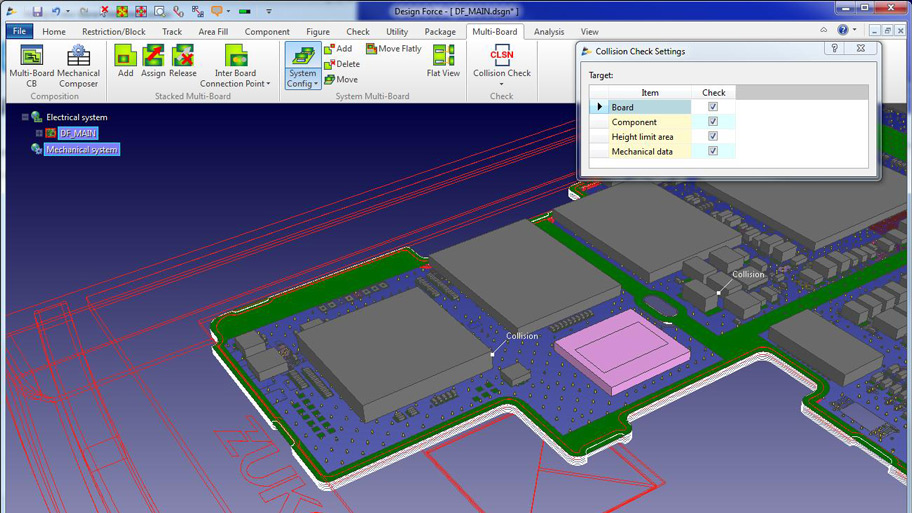Screen dimensions: 912x513
Task: Run the CLSN Collision Check
Action: tap(502, 61)
